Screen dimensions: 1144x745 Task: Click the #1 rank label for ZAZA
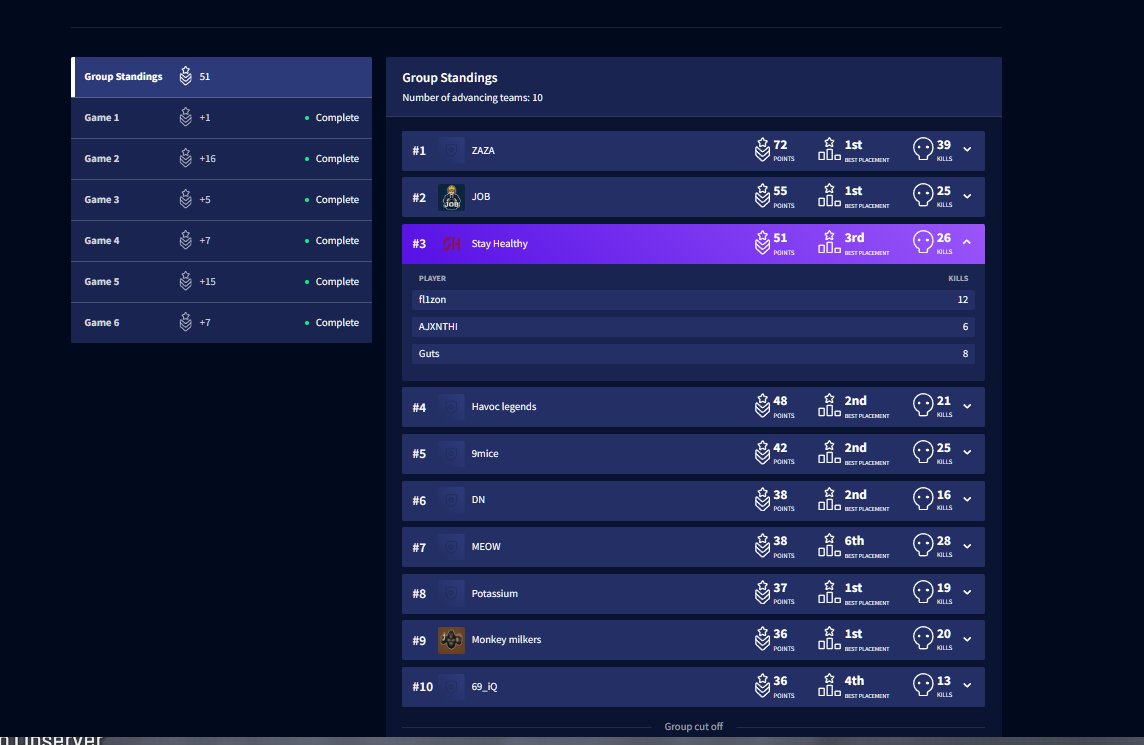[419, 150]
